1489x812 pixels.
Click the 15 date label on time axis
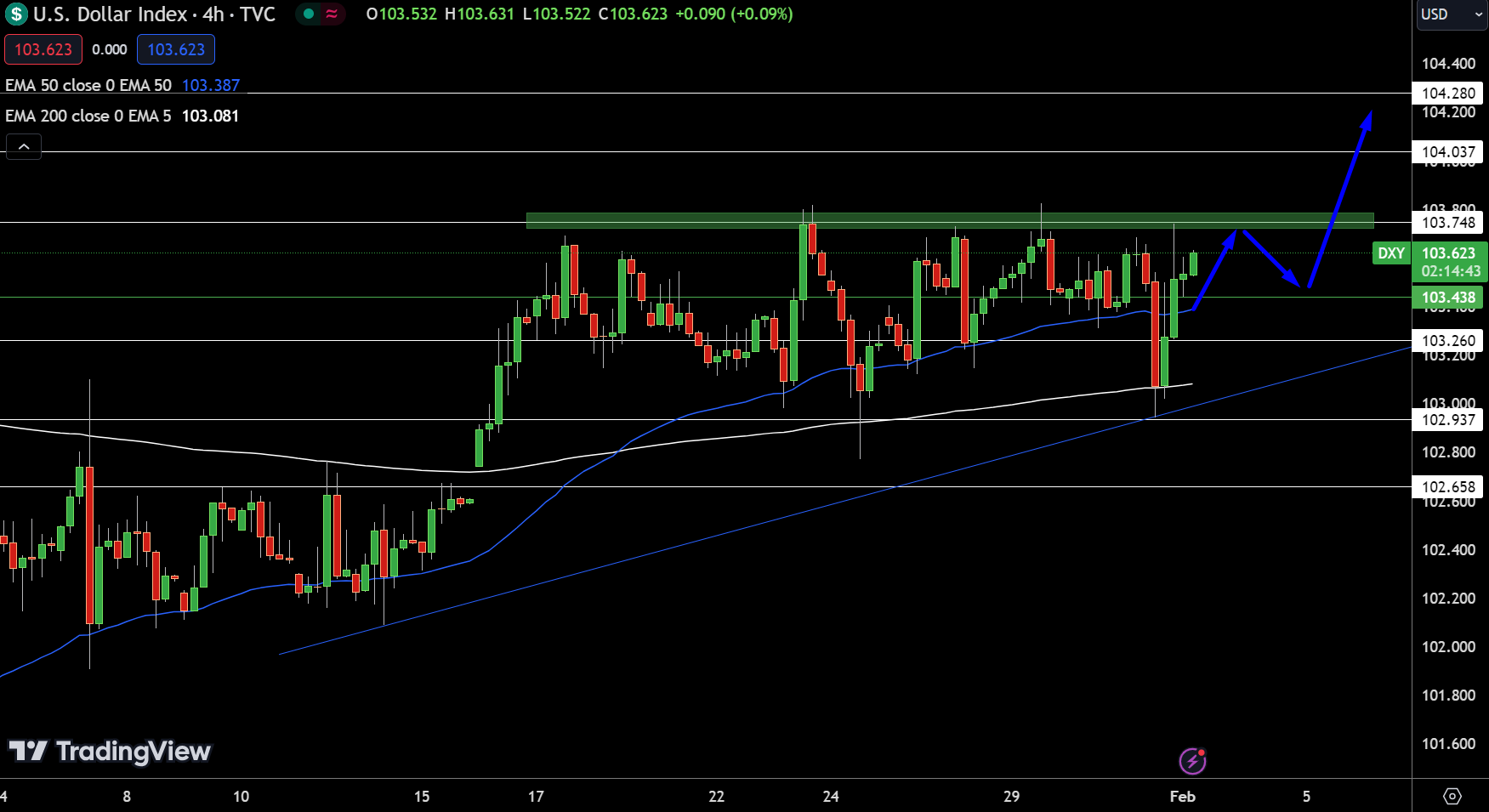pyautogui.click(x=422, y=797)
